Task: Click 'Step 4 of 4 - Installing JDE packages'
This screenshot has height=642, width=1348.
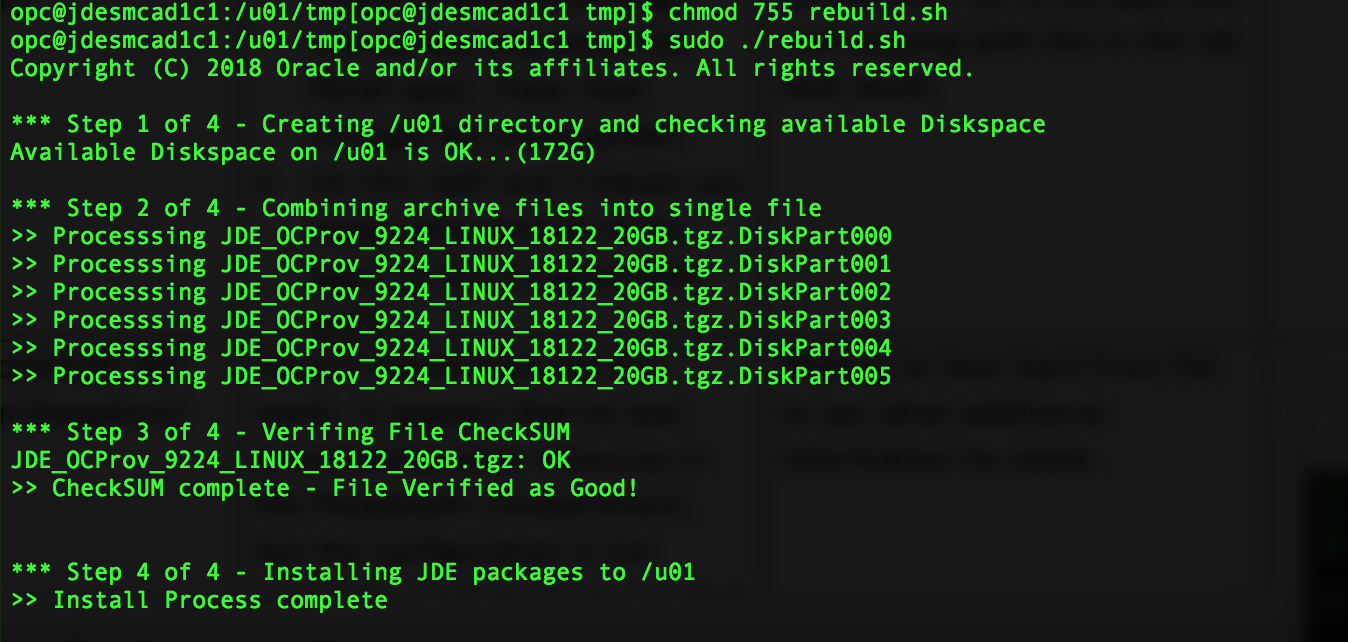Action: point(353,573)
